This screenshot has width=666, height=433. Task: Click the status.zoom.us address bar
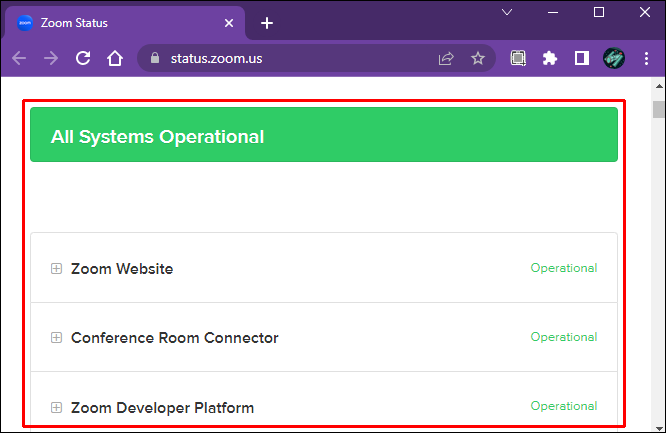tap(290, 58)
